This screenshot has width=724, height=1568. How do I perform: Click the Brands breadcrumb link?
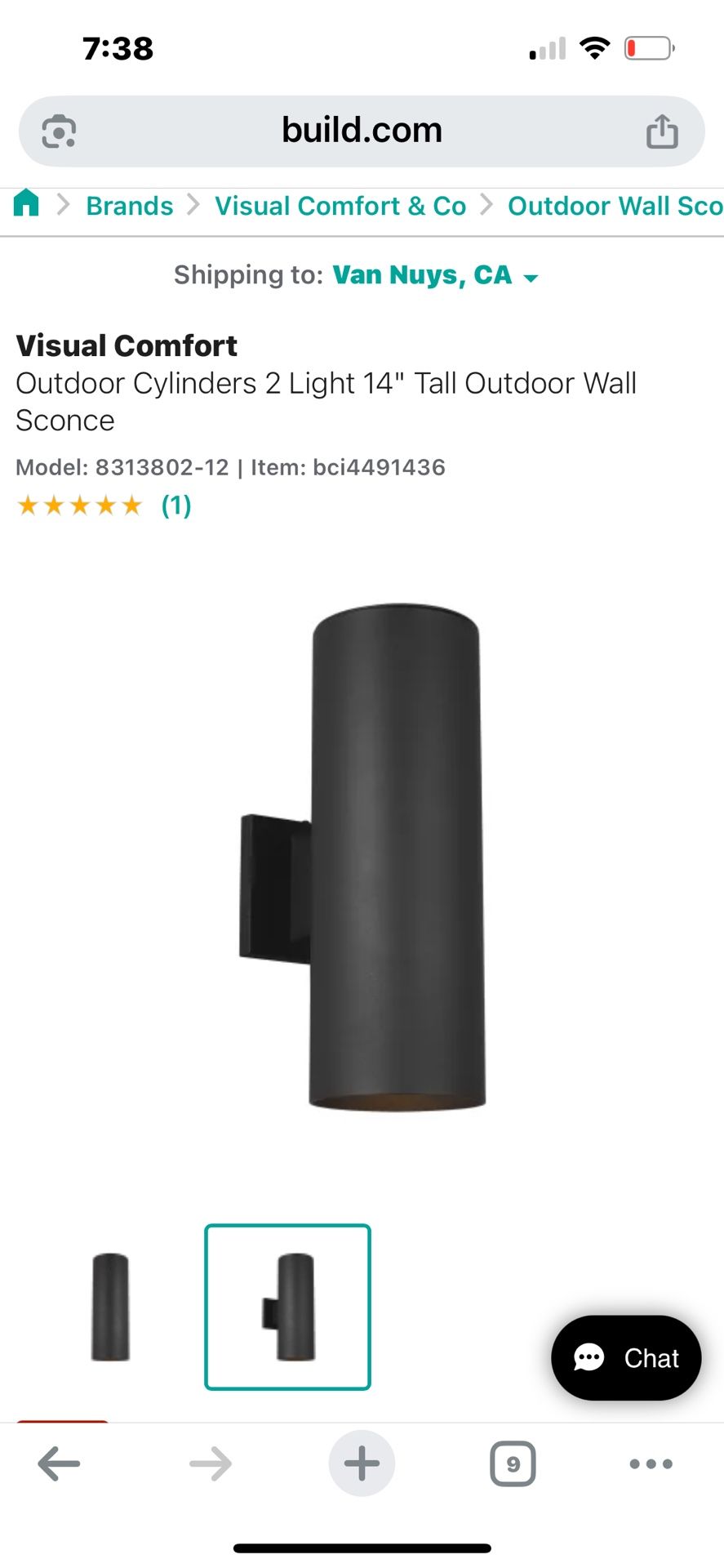(x=130, y=206)
